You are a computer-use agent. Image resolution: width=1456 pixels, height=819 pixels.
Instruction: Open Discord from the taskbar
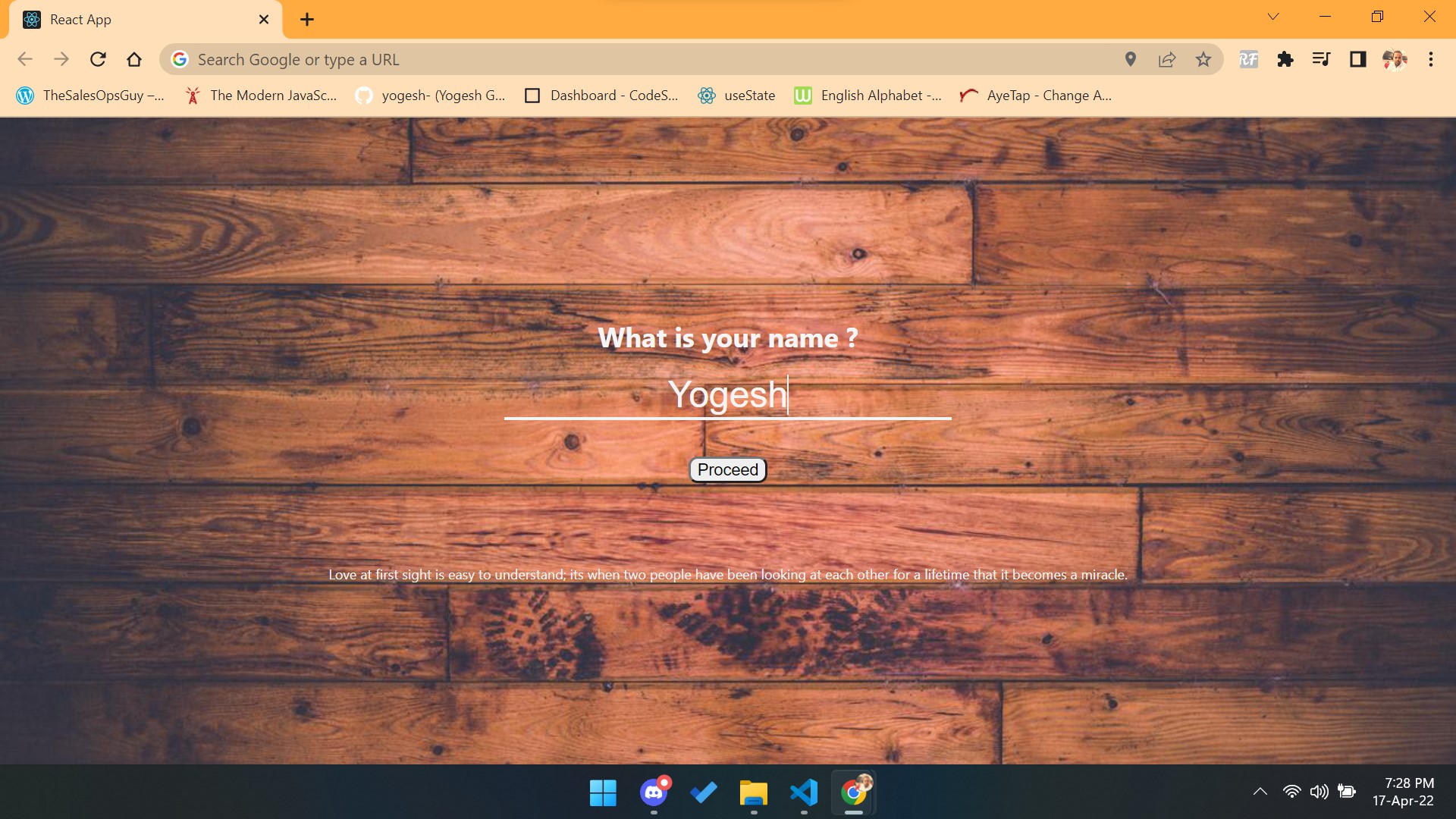(654, 792)
